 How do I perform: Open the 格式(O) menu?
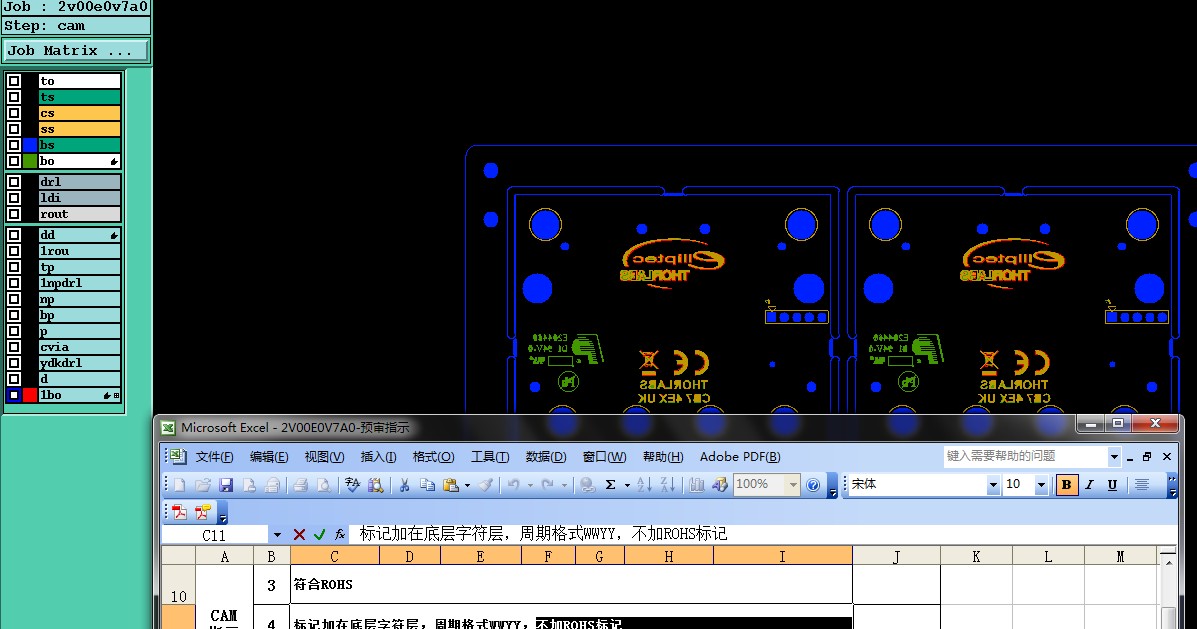click(433, 456)
